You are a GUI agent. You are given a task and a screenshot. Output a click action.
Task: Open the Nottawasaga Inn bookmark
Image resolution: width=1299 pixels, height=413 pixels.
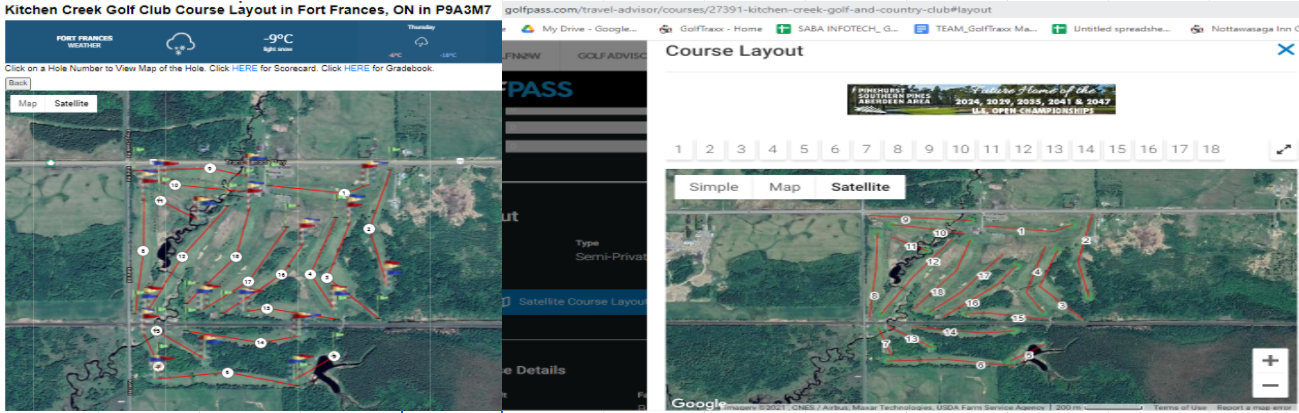(x=1246, y=29)
